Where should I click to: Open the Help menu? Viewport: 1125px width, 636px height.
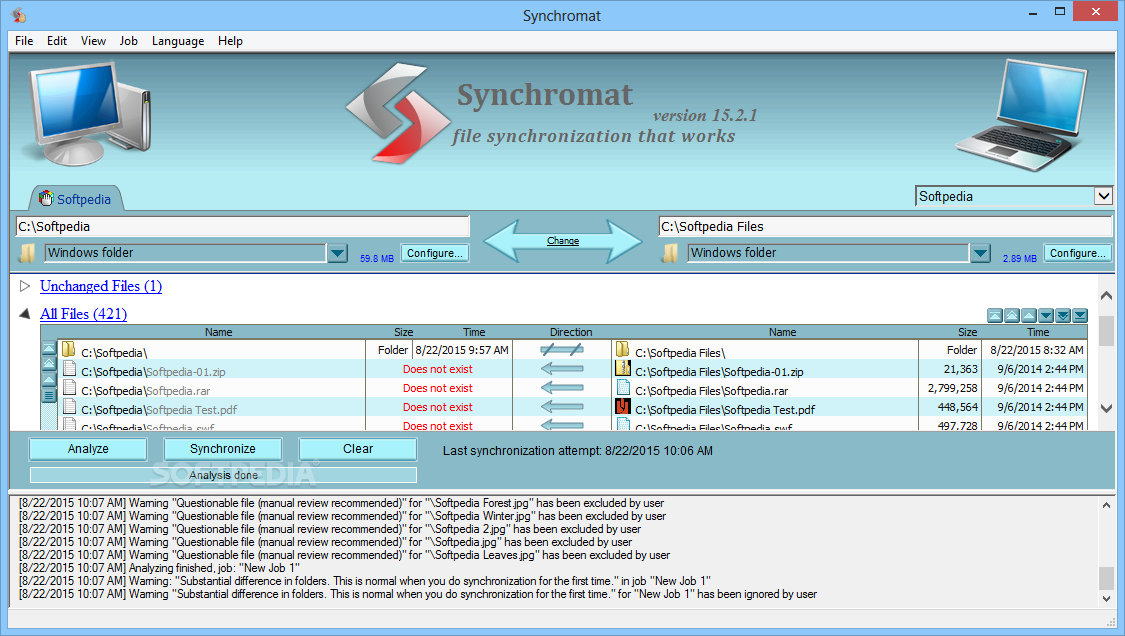[x=230, y=41]
